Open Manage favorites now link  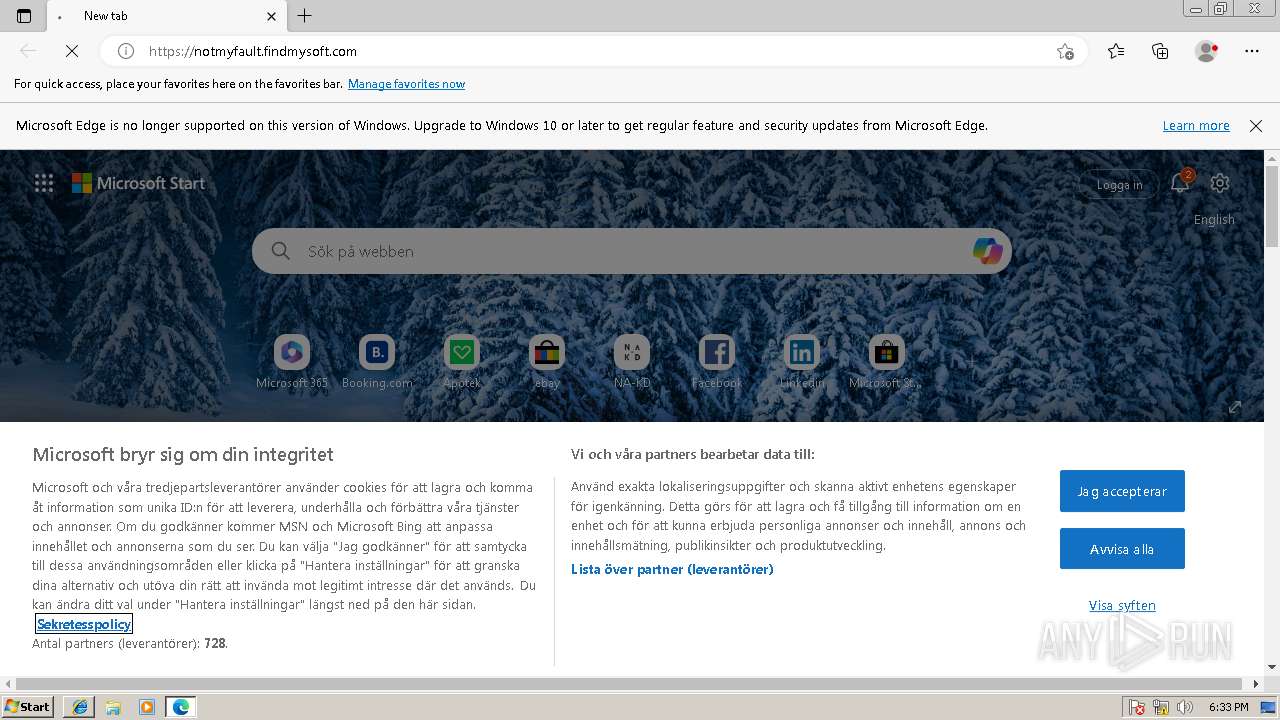point(406,84)
